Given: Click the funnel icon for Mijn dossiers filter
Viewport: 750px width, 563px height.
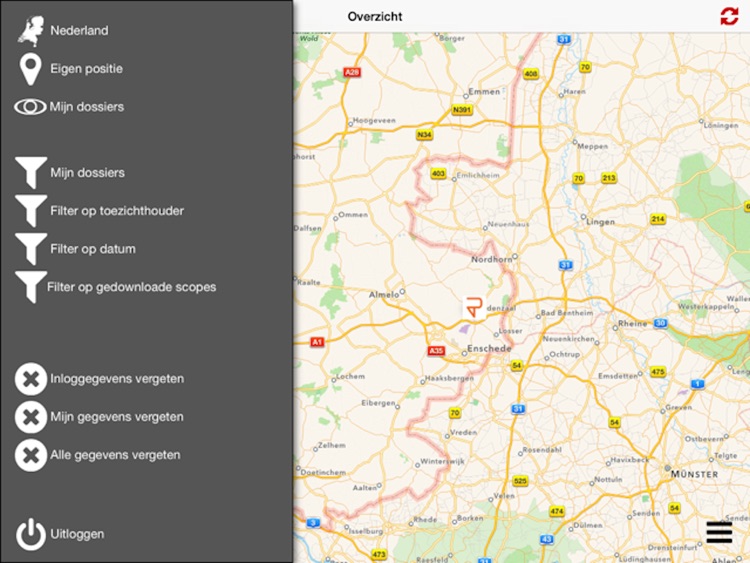Looking at the screenshot, I should pyautogui.click(x=31, y=172).
